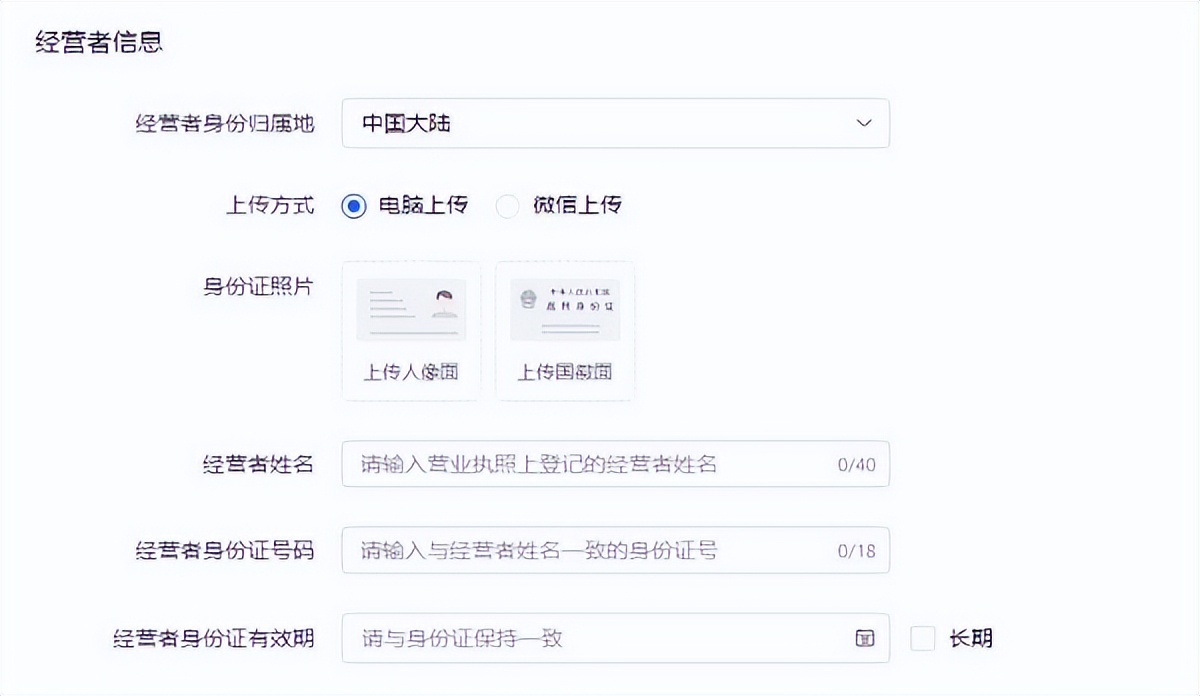The height and width of the screenshot is (696, 1200).
Task: Click the 上传方式 field label
Action: coord(270,206)
